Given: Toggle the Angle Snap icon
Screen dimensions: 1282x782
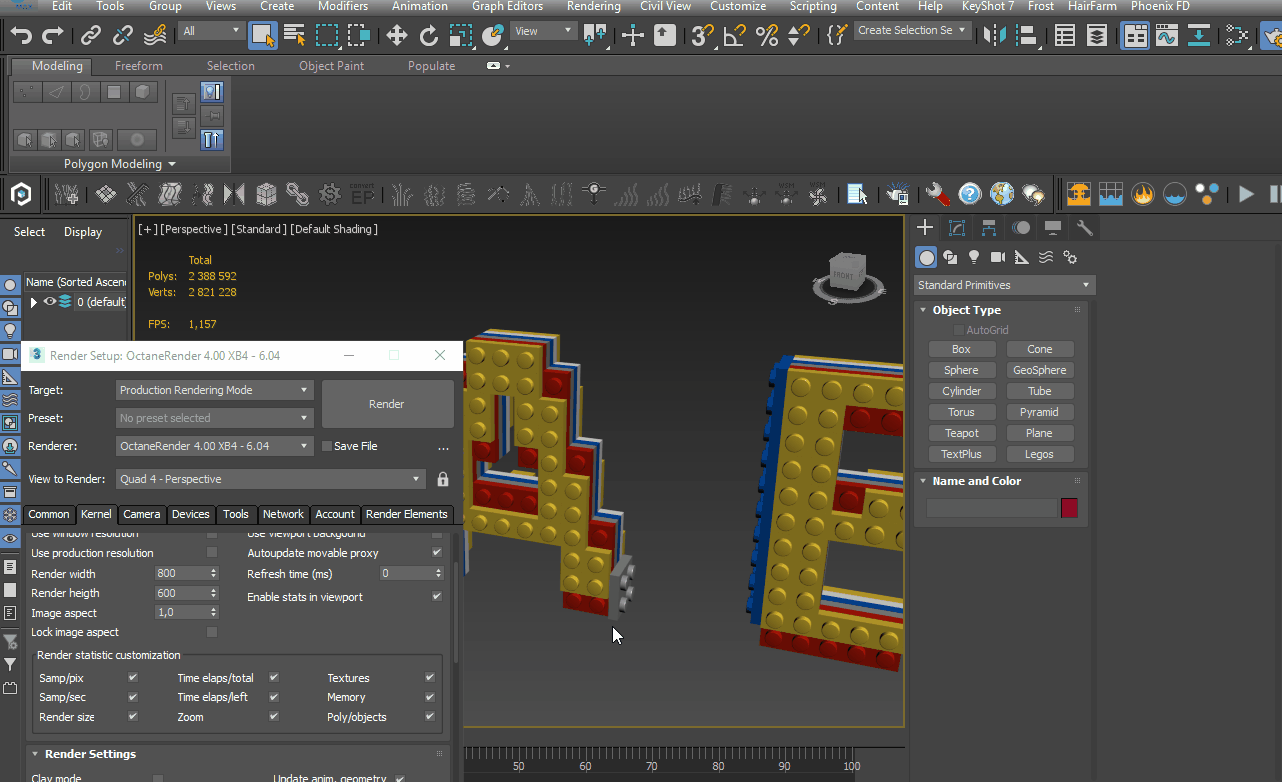Looking at the screenshot, I should 735,36.
